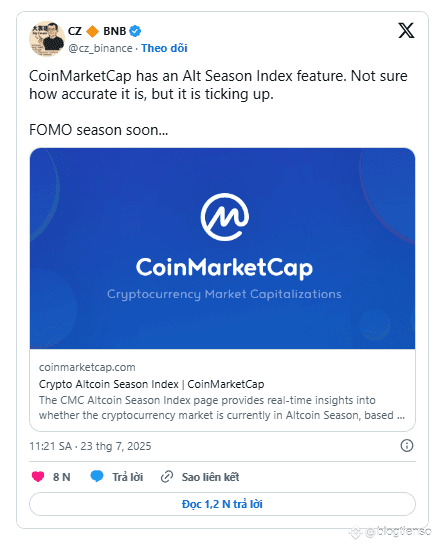The height and width of the screenshot is (549, 439).
Task: Open the card description text preview
Action: 222,408
